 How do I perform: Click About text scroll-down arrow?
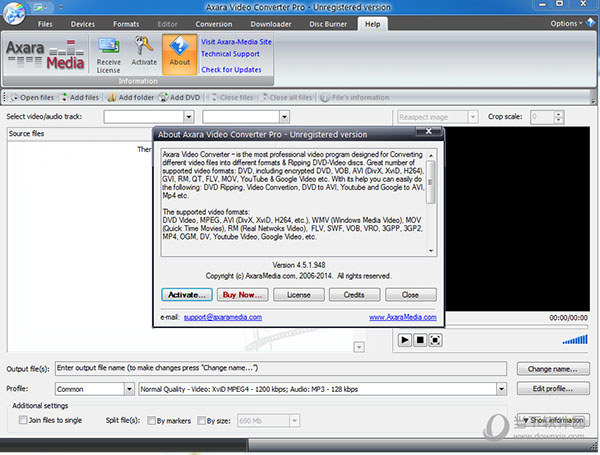pos(431,251)
